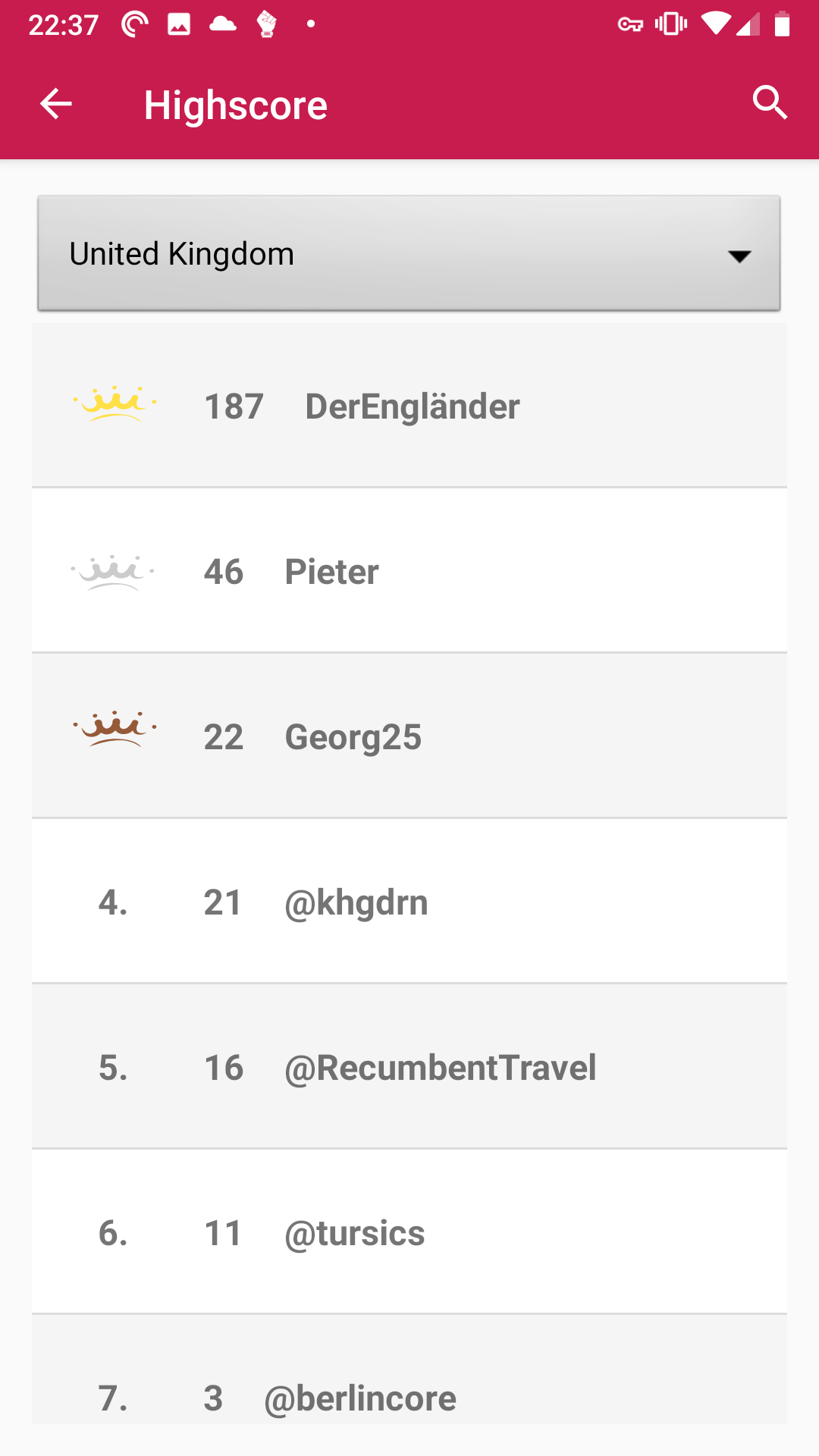Tap the back arrow icon
The image size is (819, 1456).
click(56, 104)
